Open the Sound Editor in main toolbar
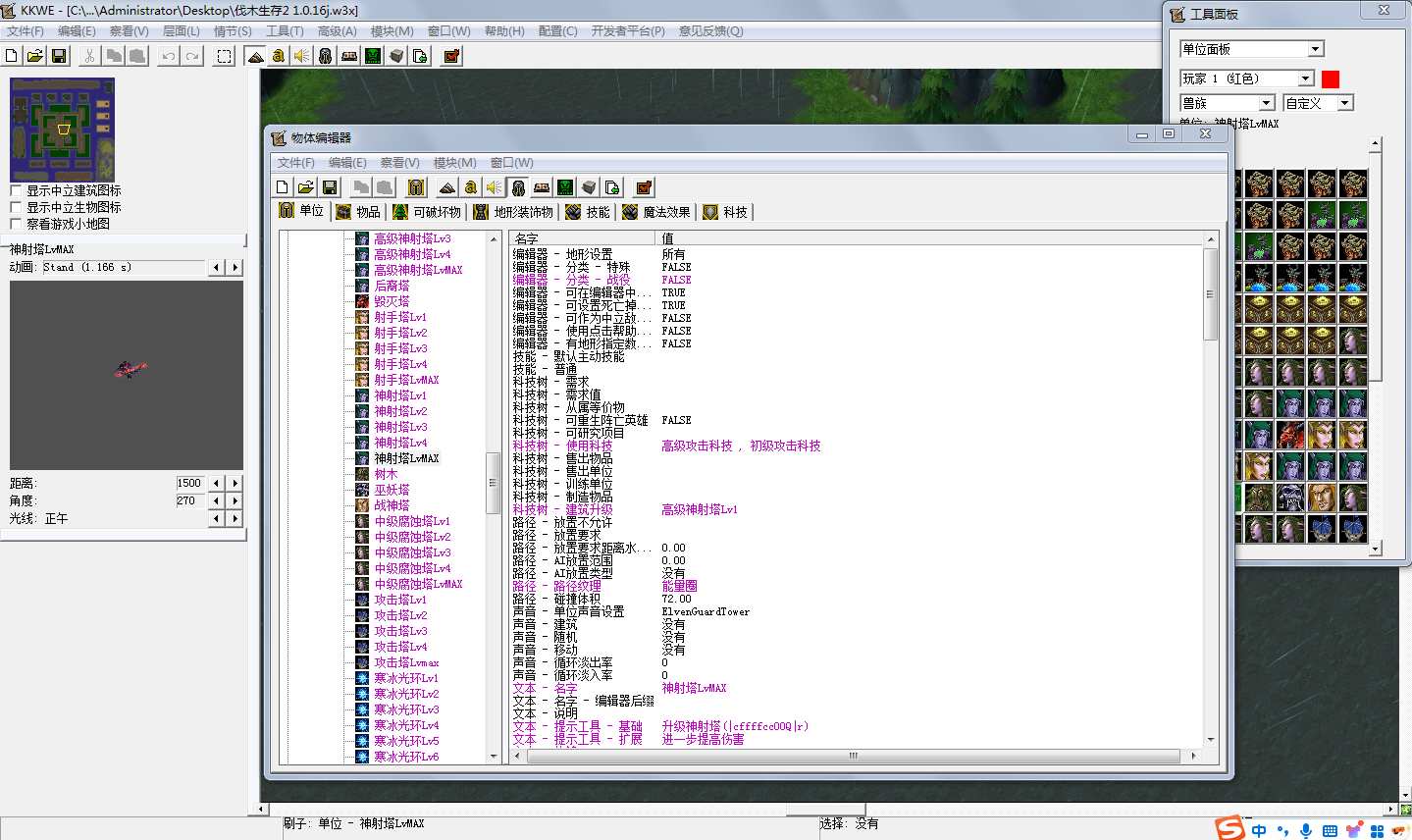The height and width of the screenshot is (840, 1412). 302,56
